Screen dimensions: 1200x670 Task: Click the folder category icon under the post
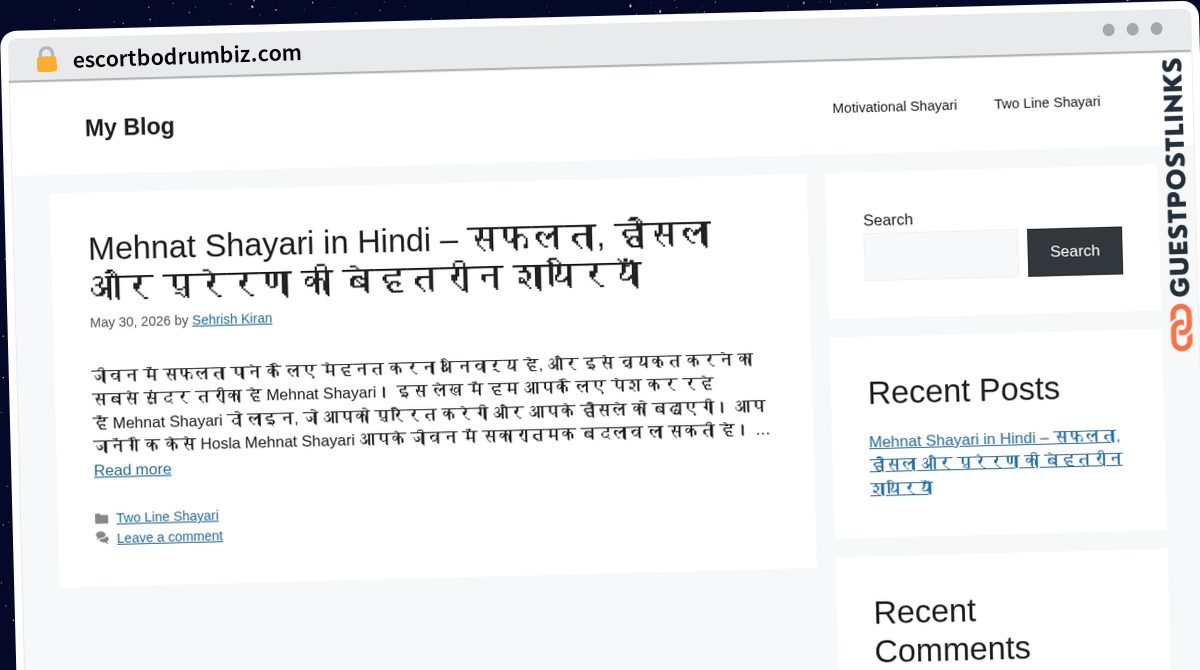[x=101, y=519]
